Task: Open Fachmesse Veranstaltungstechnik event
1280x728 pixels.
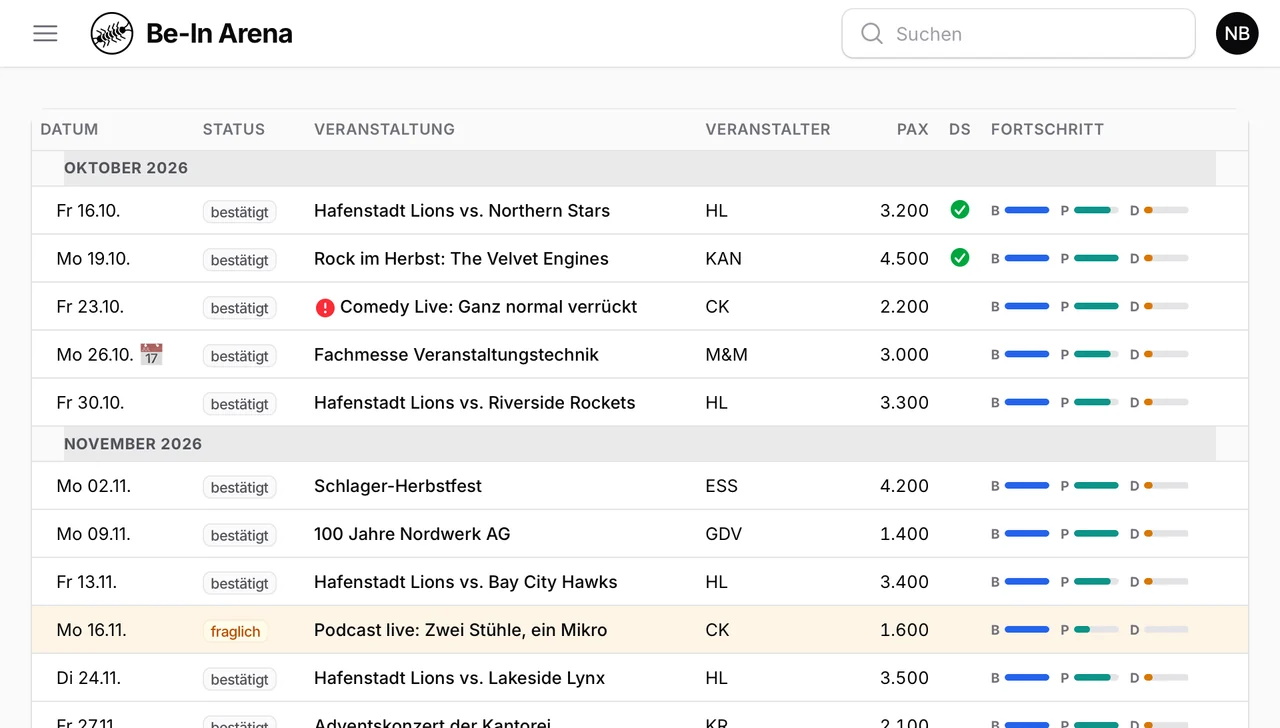Action: (x=456, y=354)
